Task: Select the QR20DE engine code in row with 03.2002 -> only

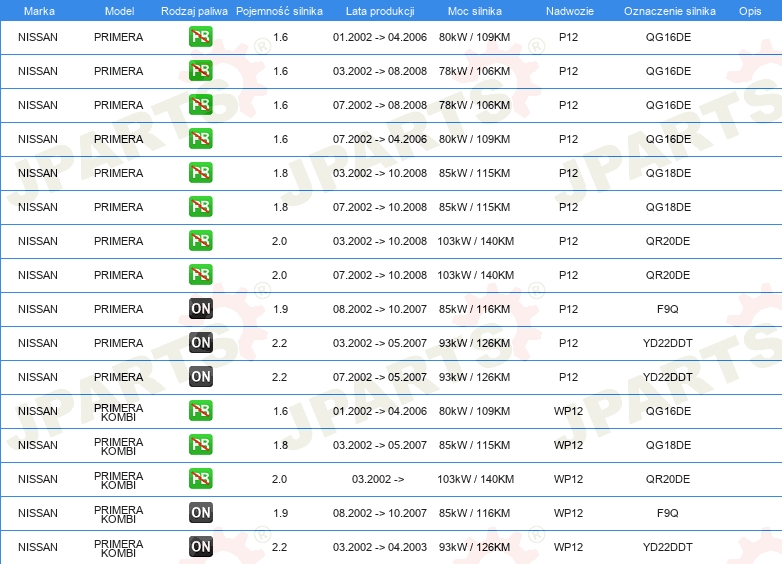Action: tap(668, 479)
